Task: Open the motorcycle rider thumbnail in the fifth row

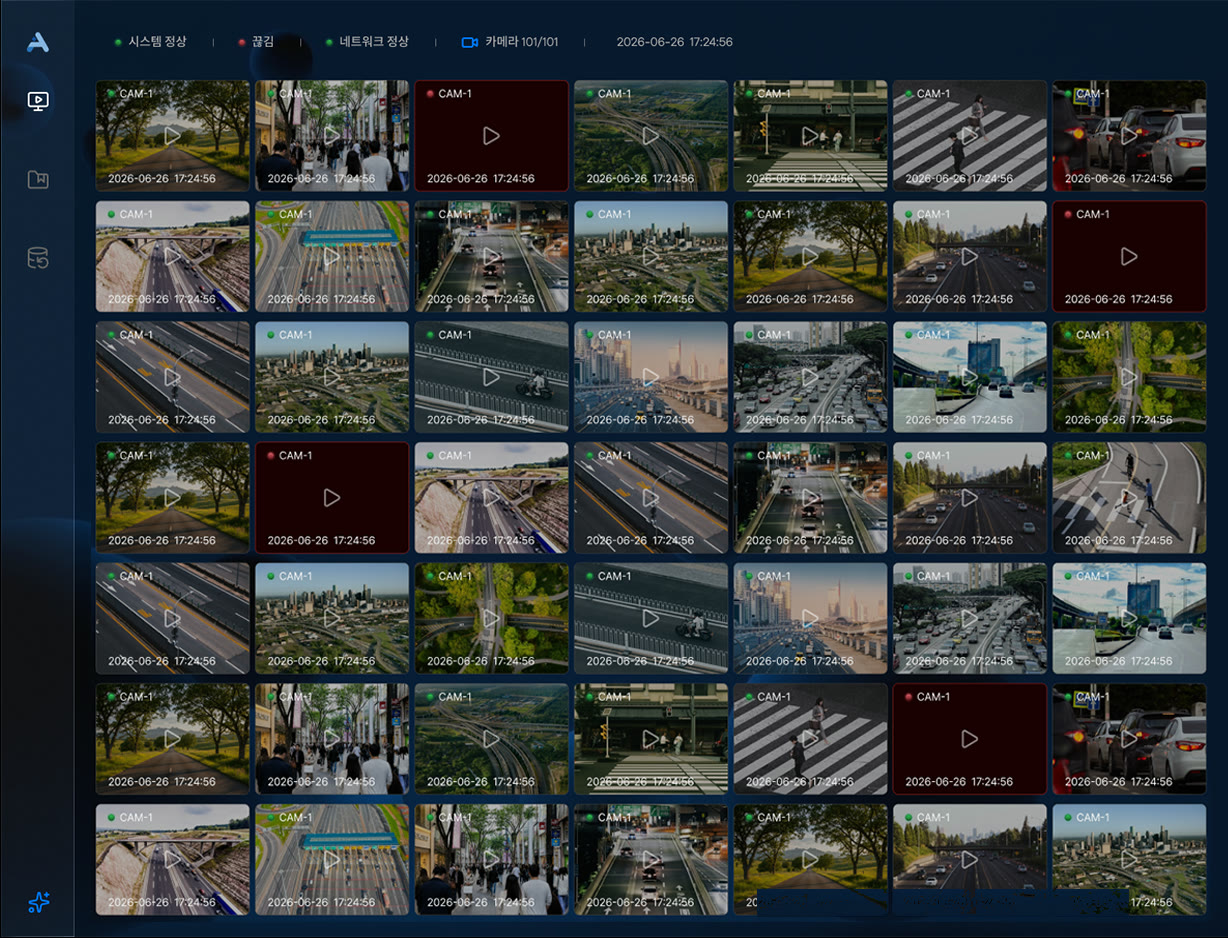Action: coord(651,618)
